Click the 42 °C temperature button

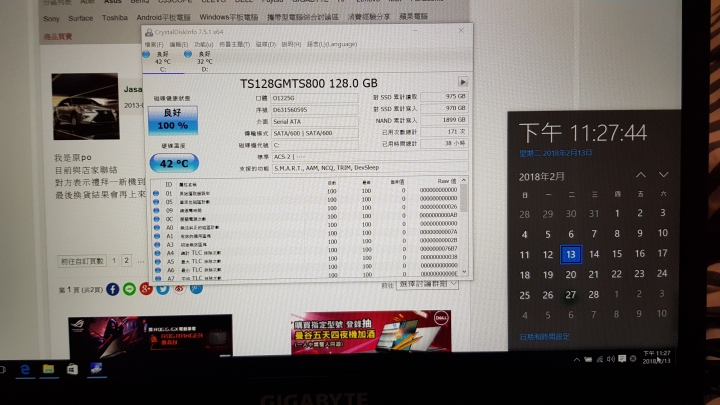[x=174, y=163]
